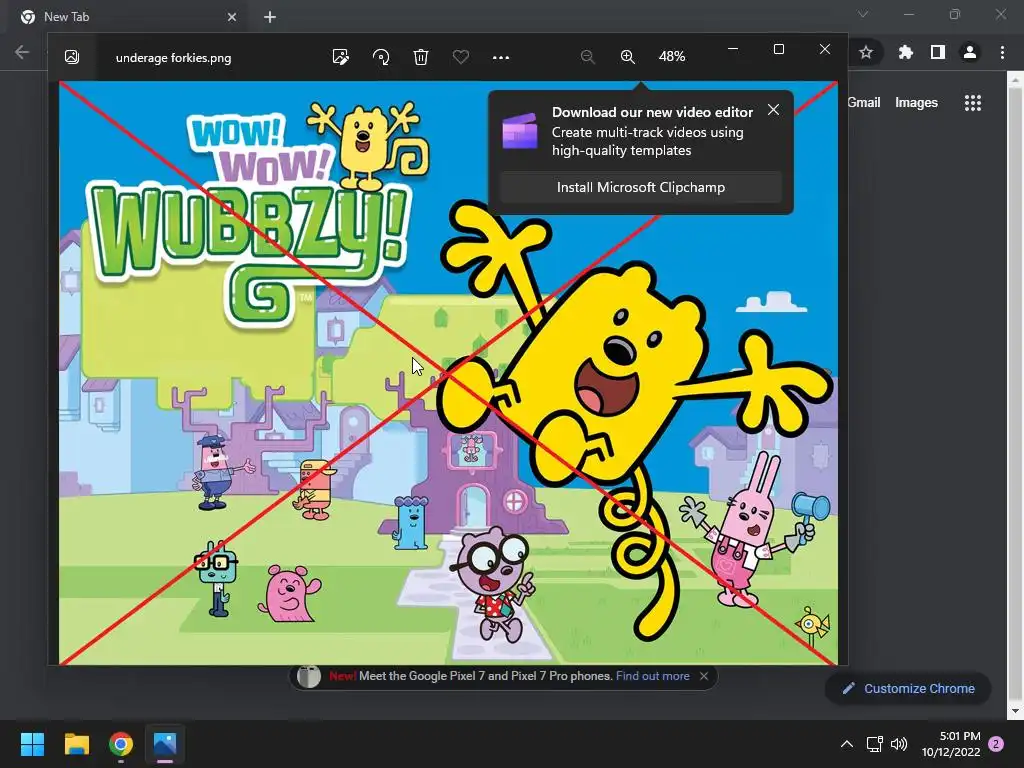Click the scrollbar down arrow in Chrome
Image resolution: width=1024 pixels, height=768 pixels.
click(x=1014, y=711)
